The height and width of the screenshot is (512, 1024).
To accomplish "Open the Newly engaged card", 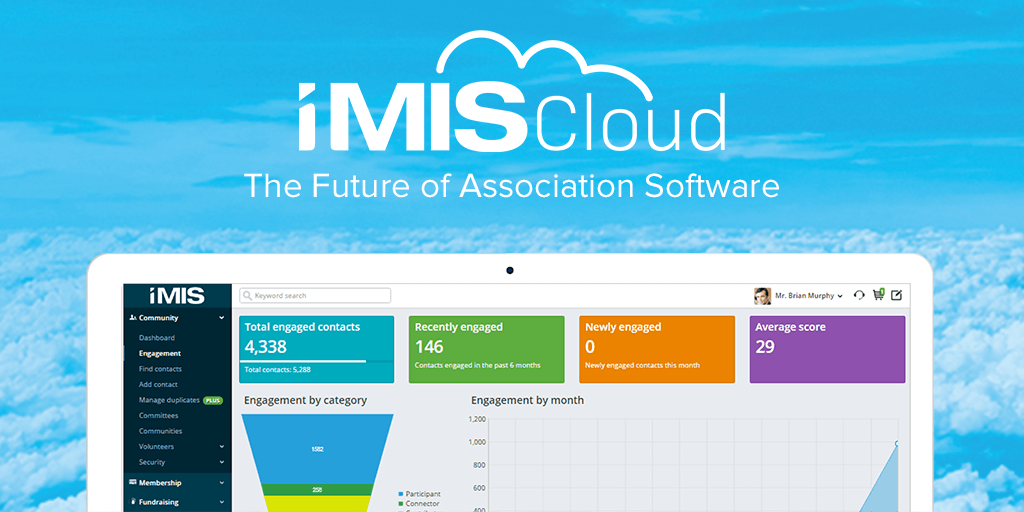I will [657, 349].
